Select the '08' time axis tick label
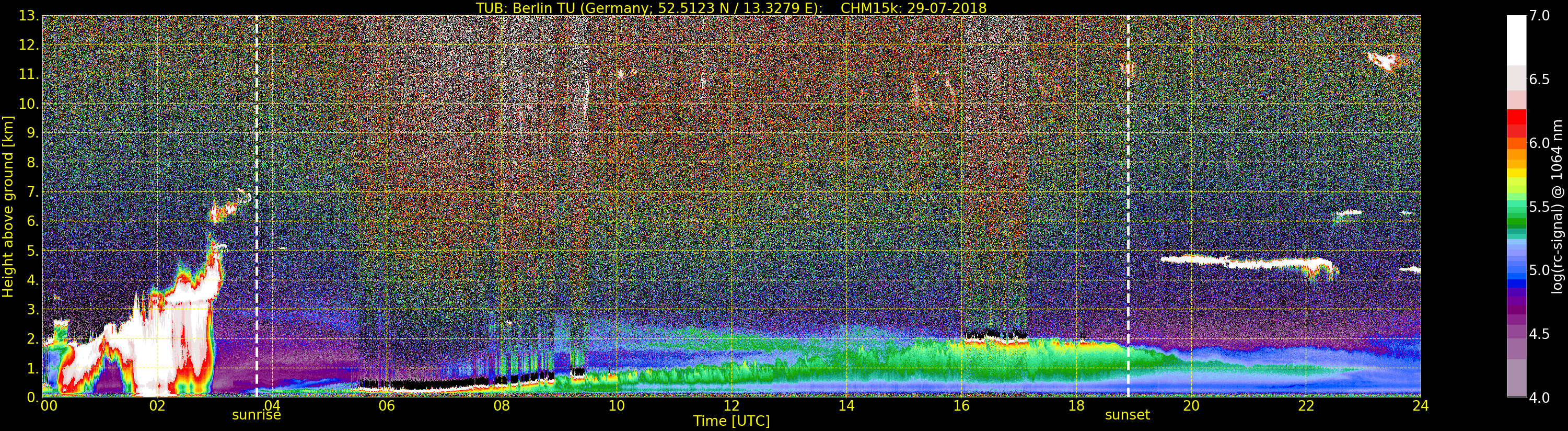The height and width of the screenshot is (431, 1568). point(502,406)
